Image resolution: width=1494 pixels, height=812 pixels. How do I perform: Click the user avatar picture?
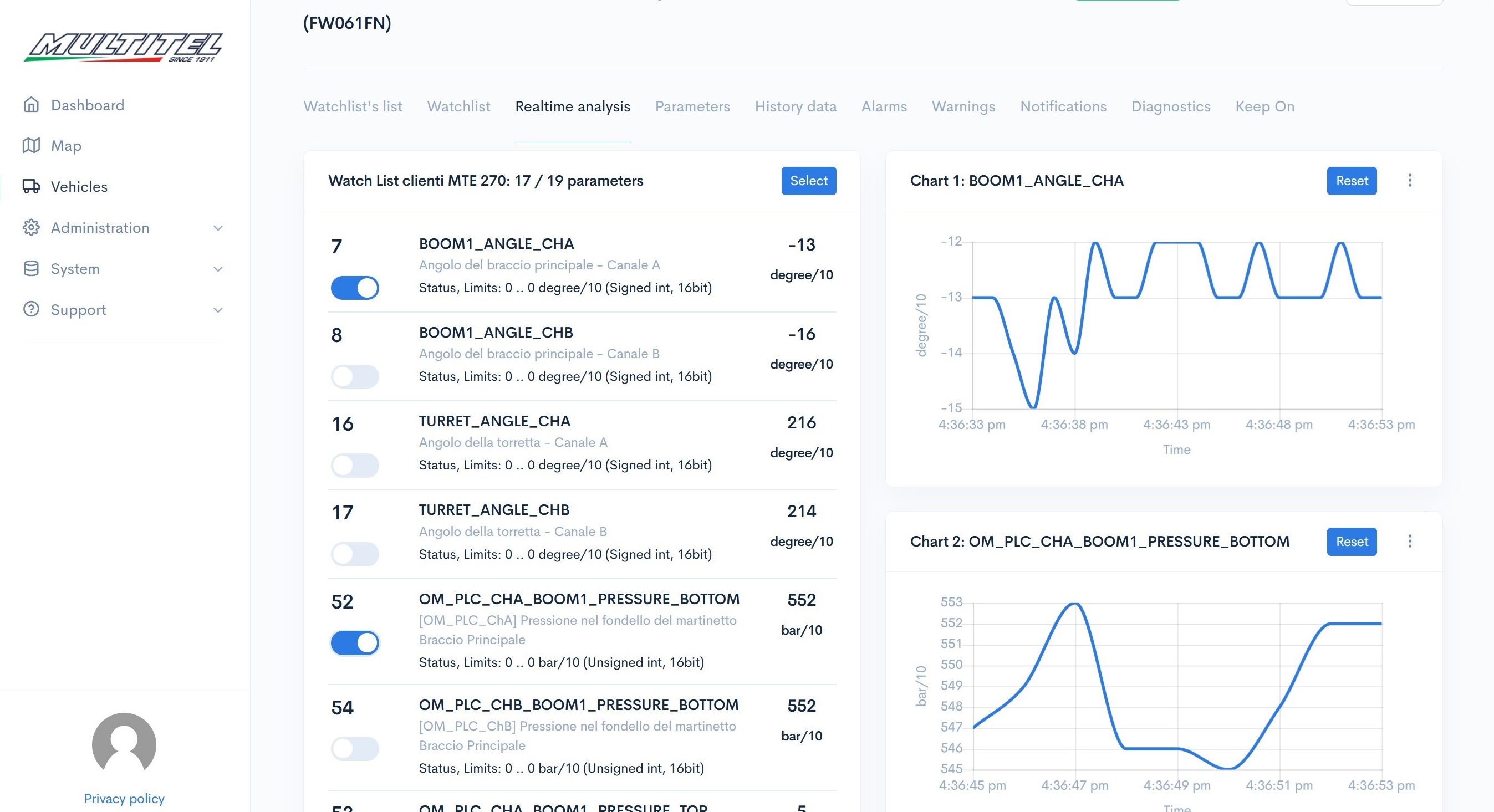[x=124, y=744]
